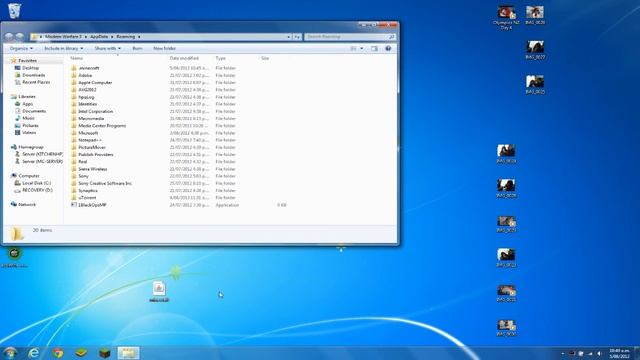Select Desktop under Favorites

(31, 68)
